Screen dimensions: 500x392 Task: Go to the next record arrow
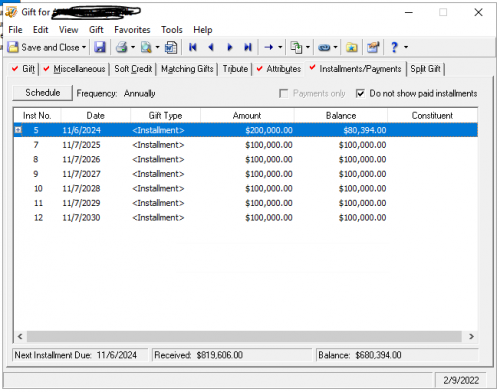point(230,47)
